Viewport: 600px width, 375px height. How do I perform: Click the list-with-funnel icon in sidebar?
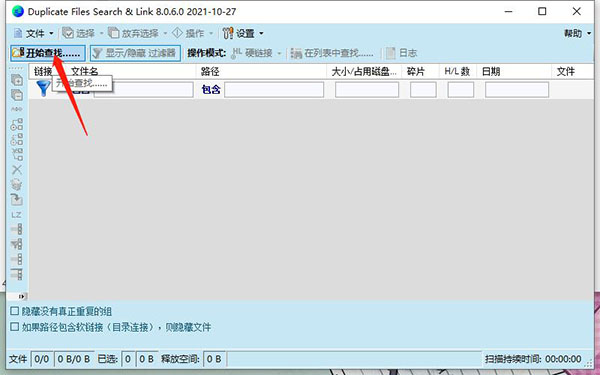[16, 244]
